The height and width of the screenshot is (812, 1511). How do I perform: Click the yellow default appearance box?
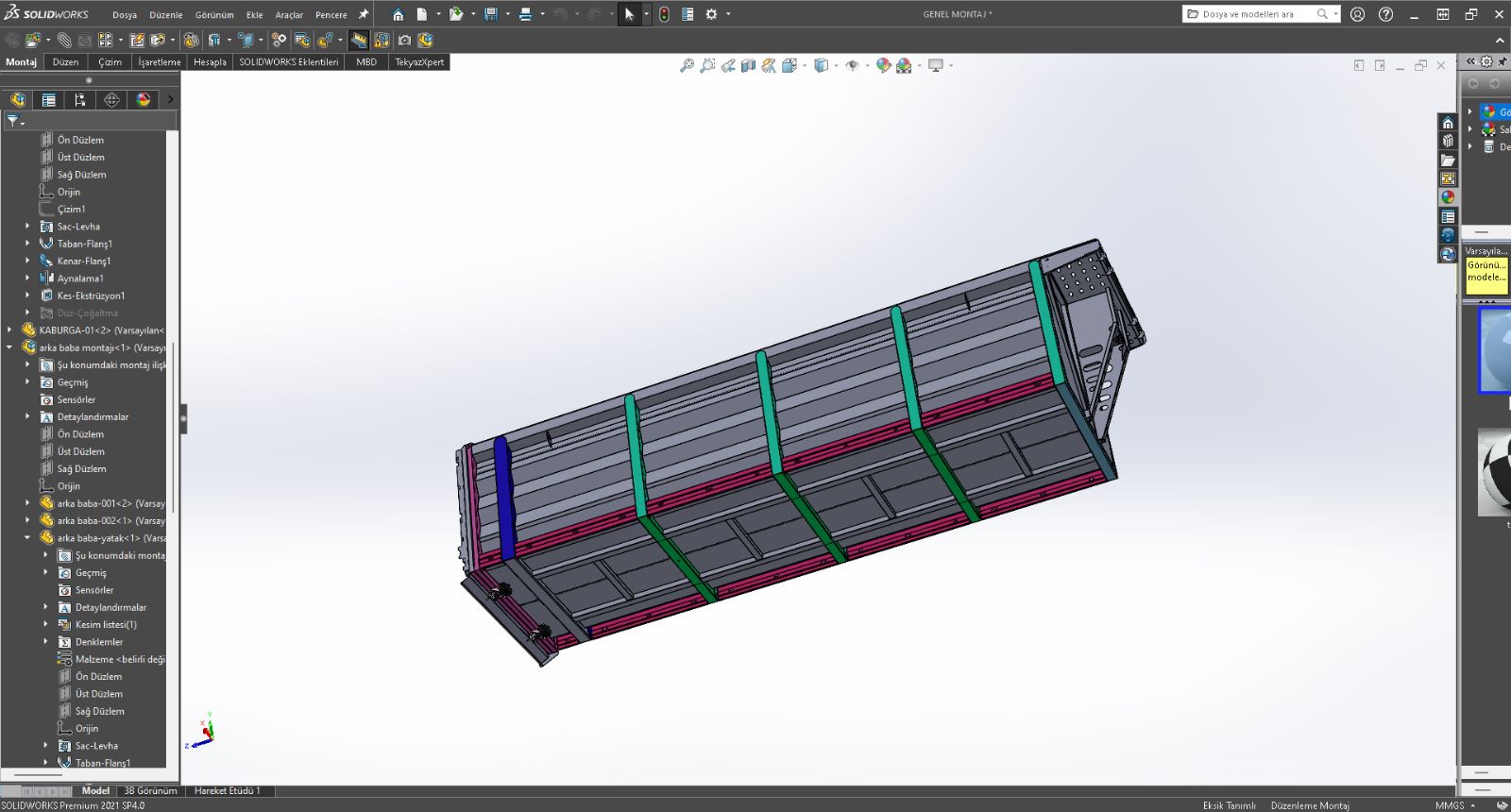point(1486,276)
